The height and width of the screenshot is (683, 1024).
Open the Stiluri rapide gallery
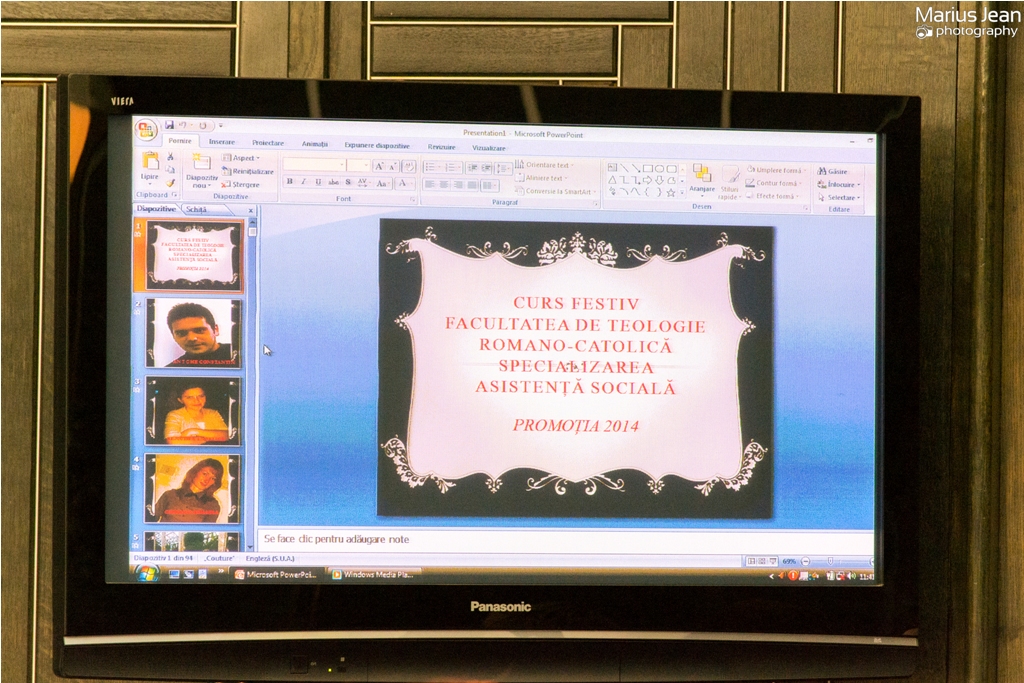729,182
